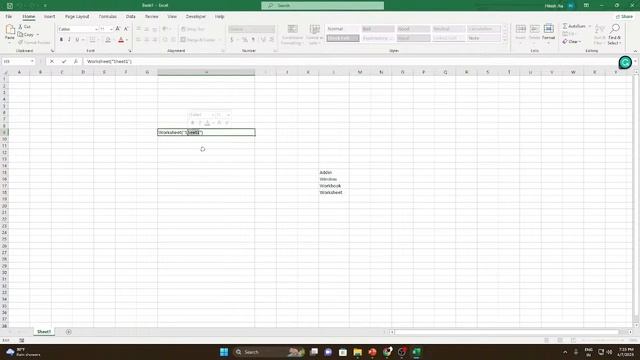Click the Conditional Formatting button
The width and height of the screenshot is (640, 360).
[x=292, y=34]
